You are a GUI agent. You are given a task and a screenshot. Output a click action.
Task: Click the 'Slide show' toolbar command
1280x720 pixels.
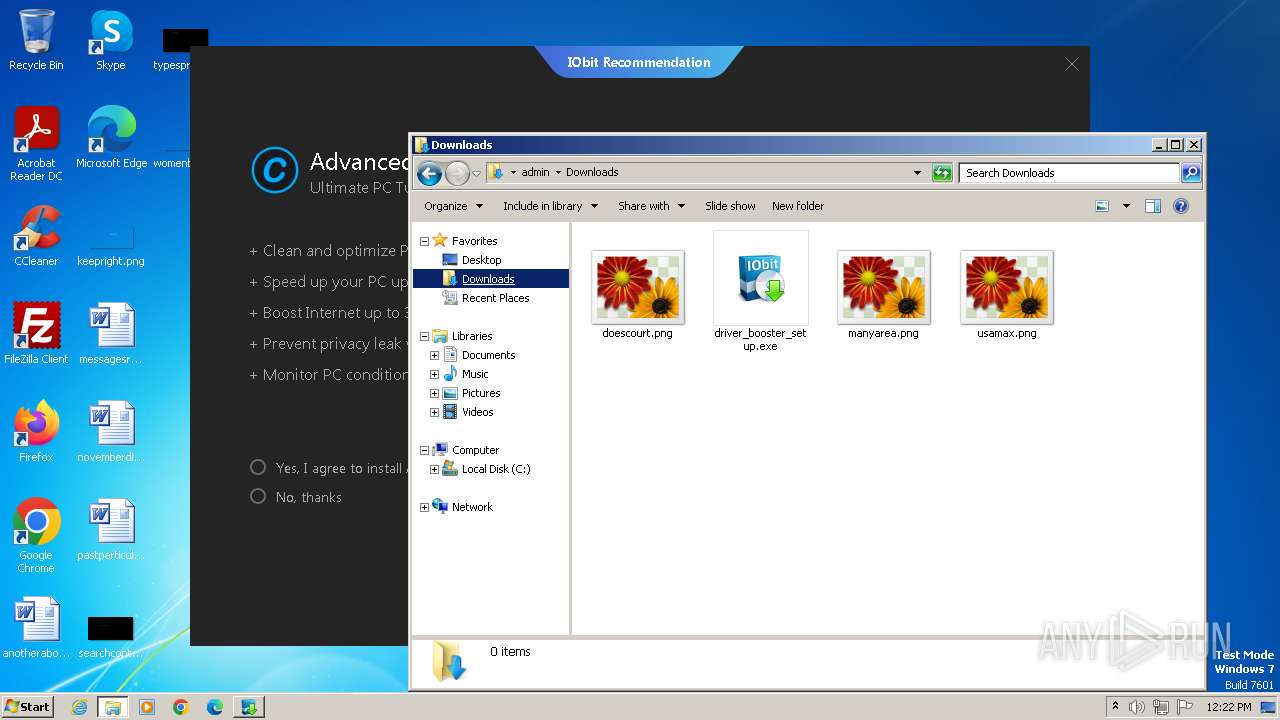730,206
